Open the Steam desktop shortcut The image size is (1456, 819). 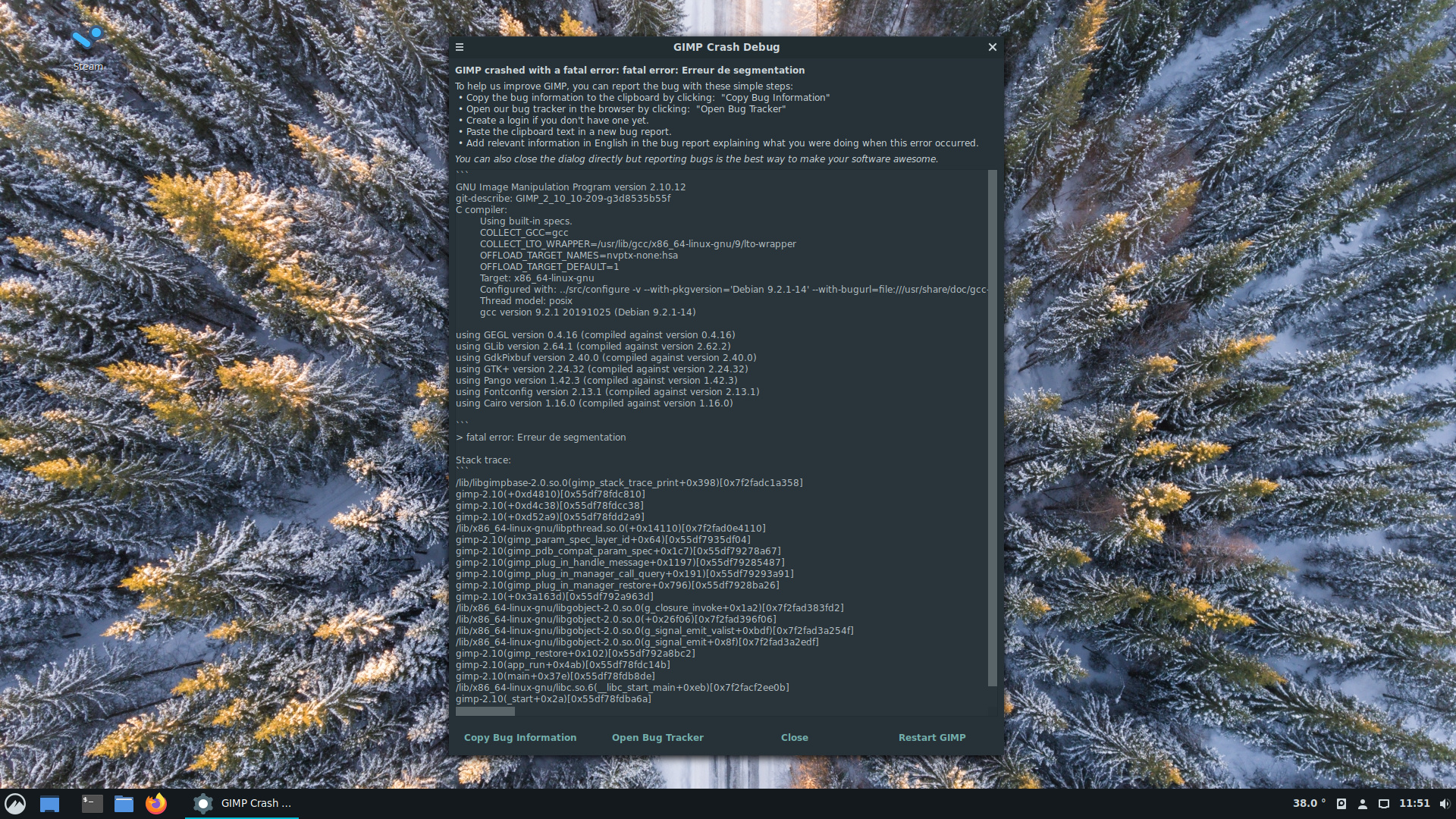(88, 48)
